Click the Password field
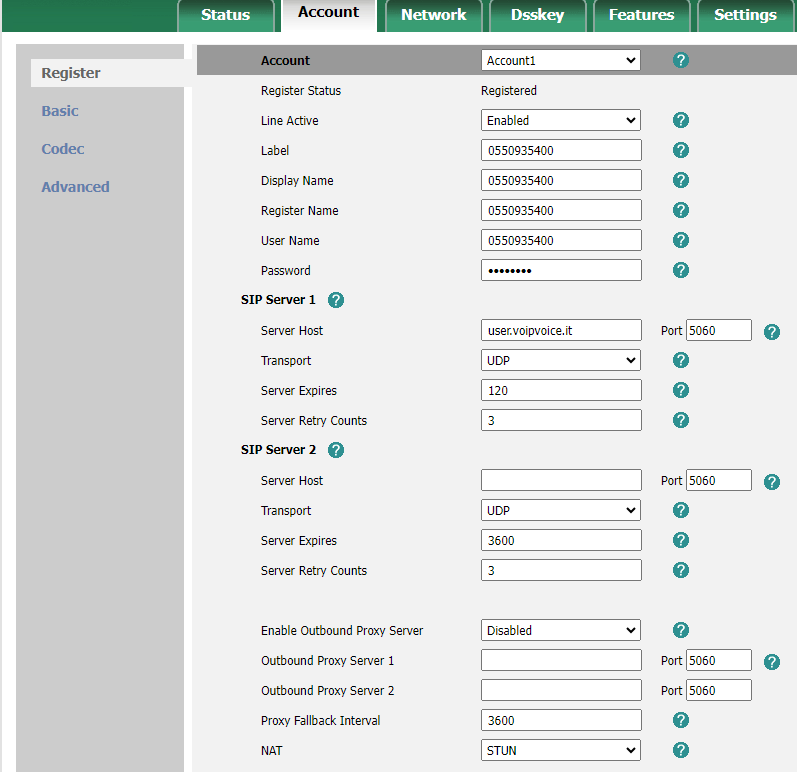The image size is (797, 772). [561, 270]
